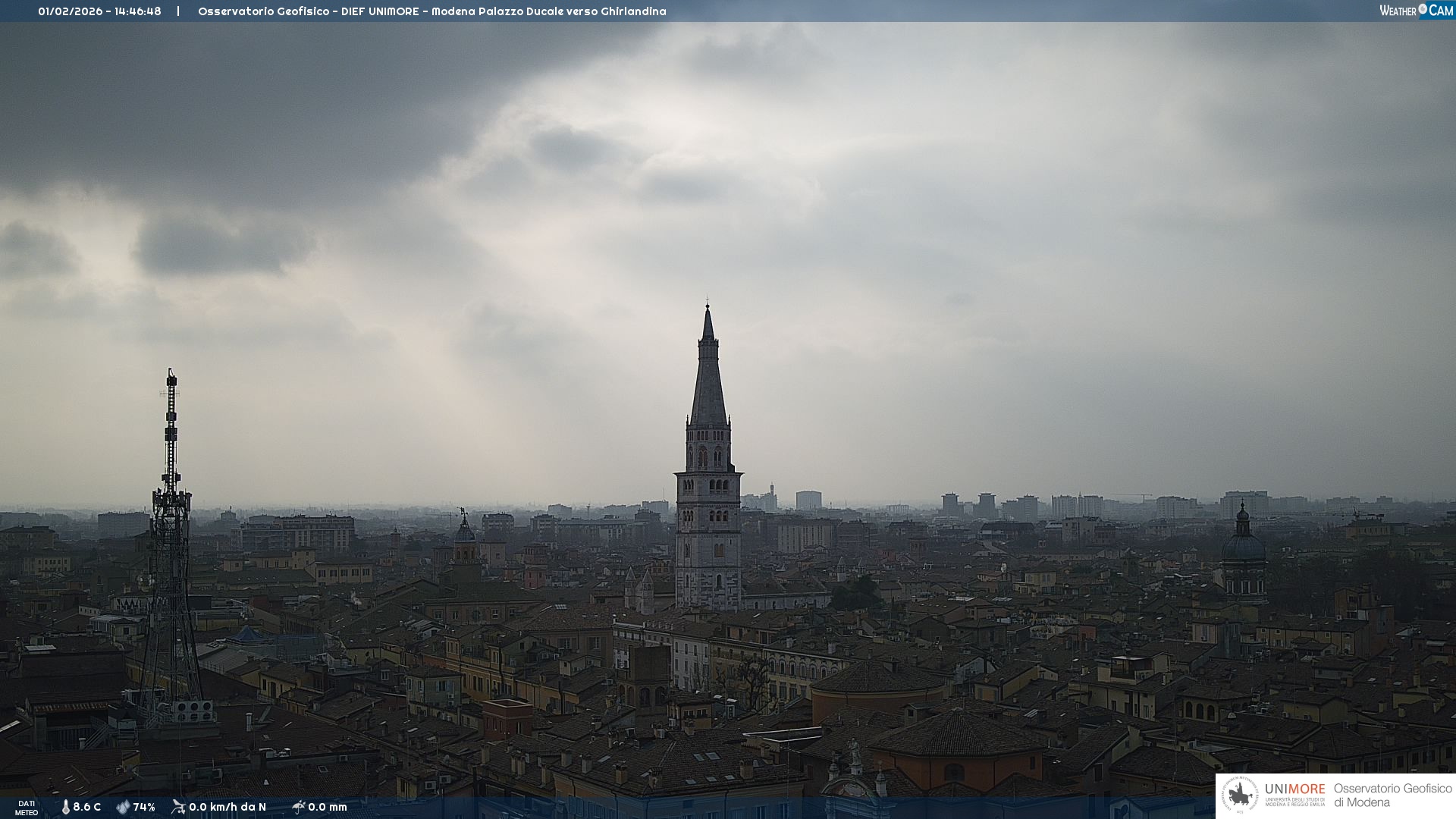Click the 8.6 C temperature reading
The image size is (1456, 819).
(x=87, y=807)
